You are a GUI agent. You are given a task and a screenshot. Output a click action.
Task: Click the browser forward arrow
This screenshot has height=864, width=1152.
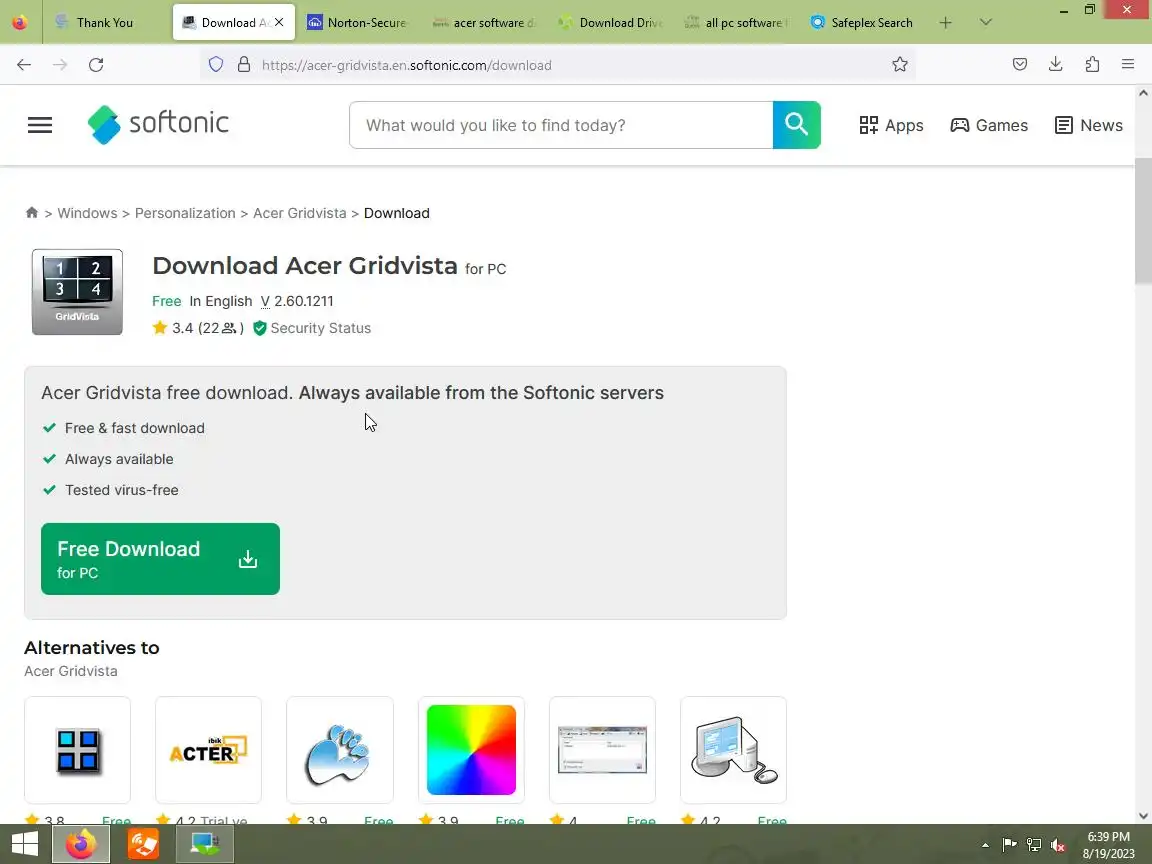(x=60, y=65)
